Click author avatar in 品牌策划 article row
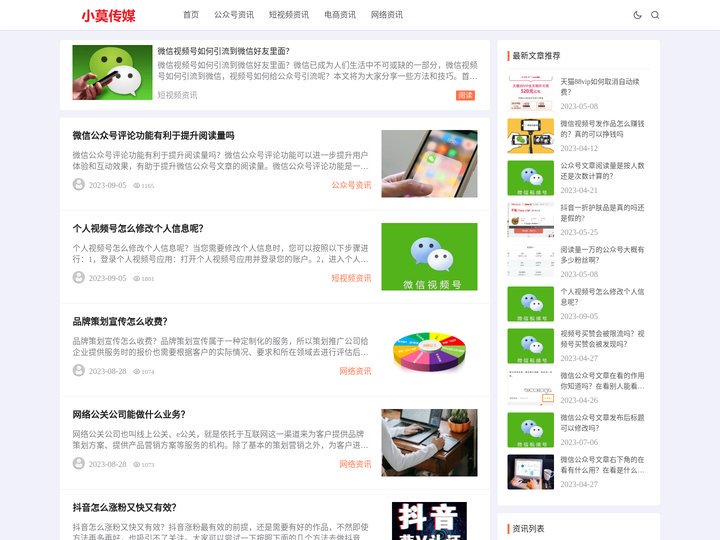 (x=79, y=370)
